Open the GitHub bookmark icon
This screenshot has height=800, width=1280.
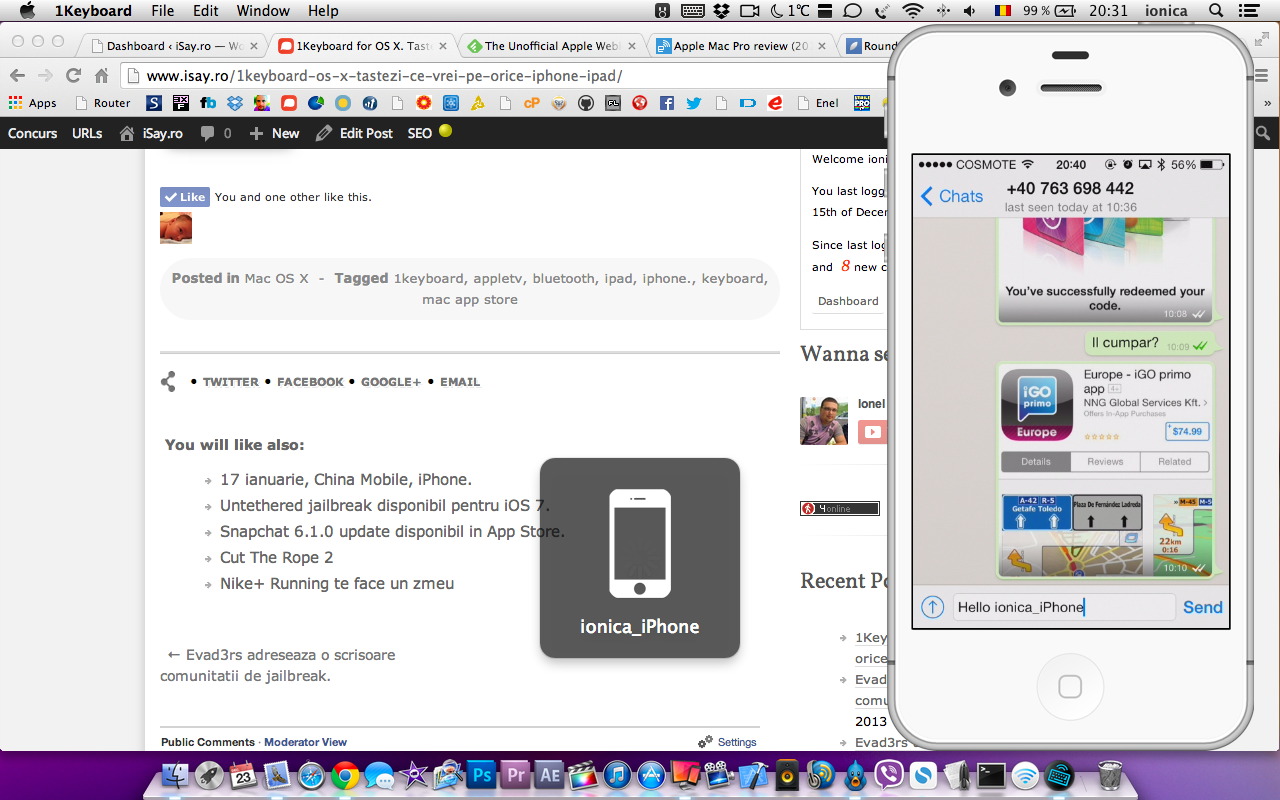tap(586, 103)
